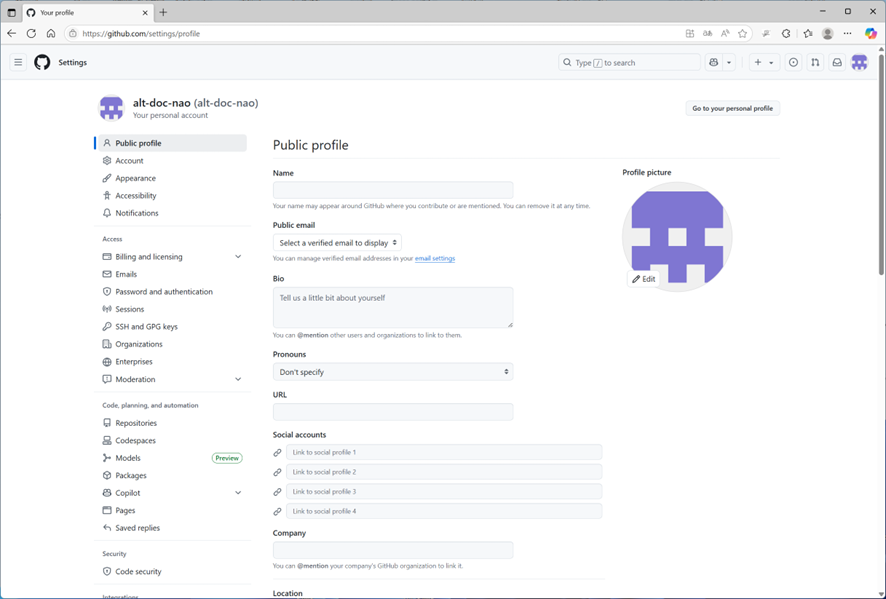Click the translate icon in address bar
This screenshot has width=886, height=599.
click(707, 33)
